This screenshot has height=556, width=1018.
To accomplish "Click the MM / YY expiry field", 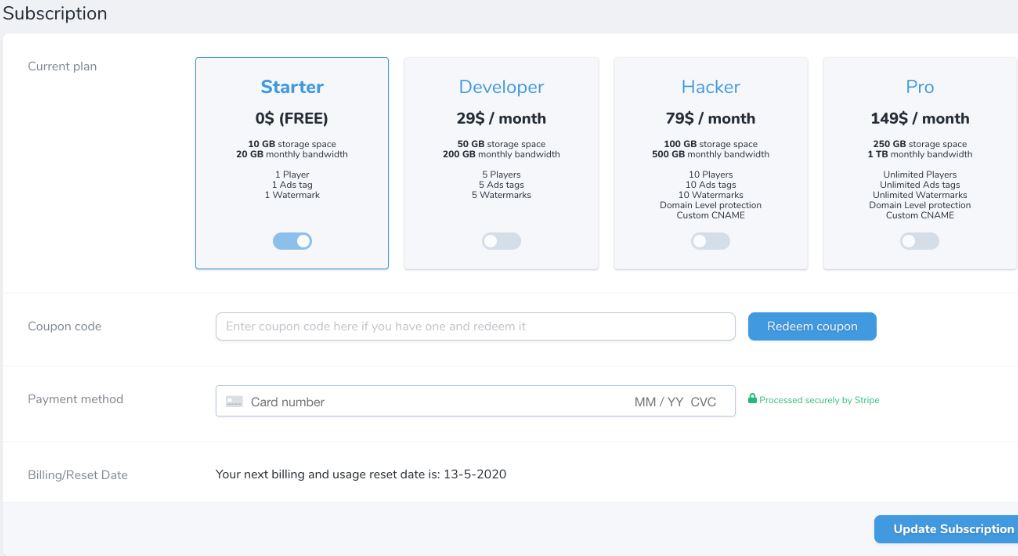I will (658, 402).
